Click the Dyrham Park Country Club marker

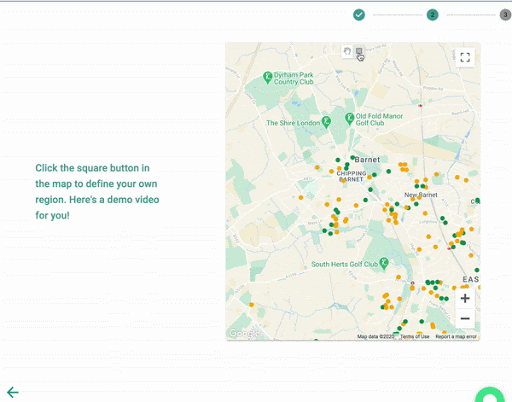point(267,77)
